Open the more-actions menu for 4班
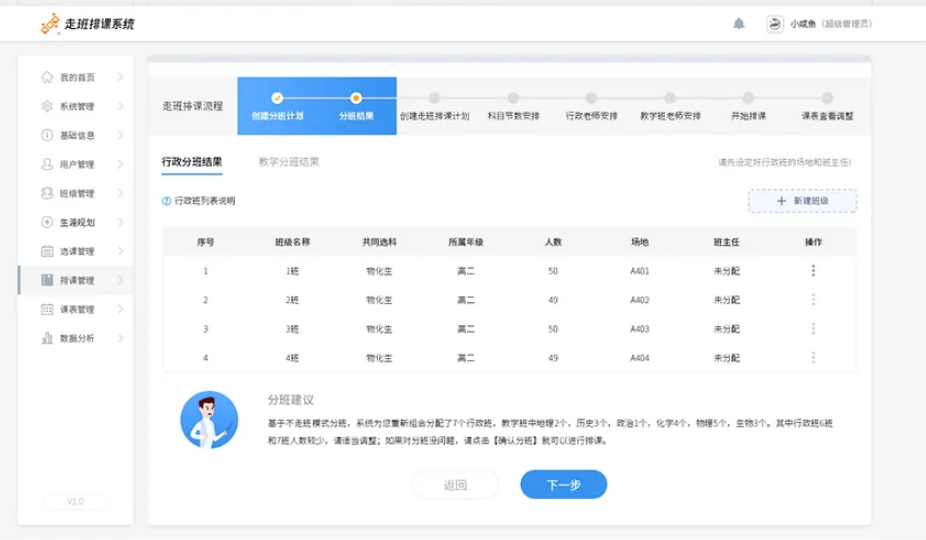The height and width of the screenshot is (540, 926). 813,357
